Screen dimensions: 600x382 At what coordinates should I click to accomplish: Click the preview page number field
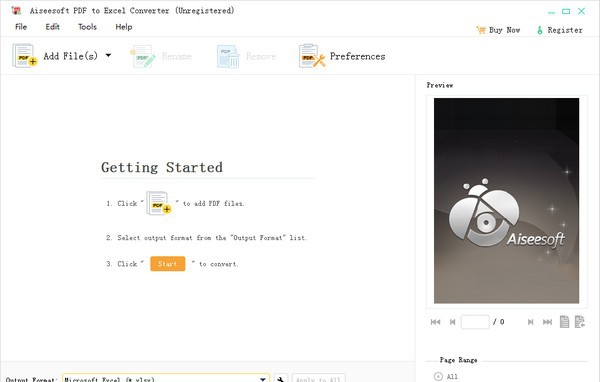(475, 322)
